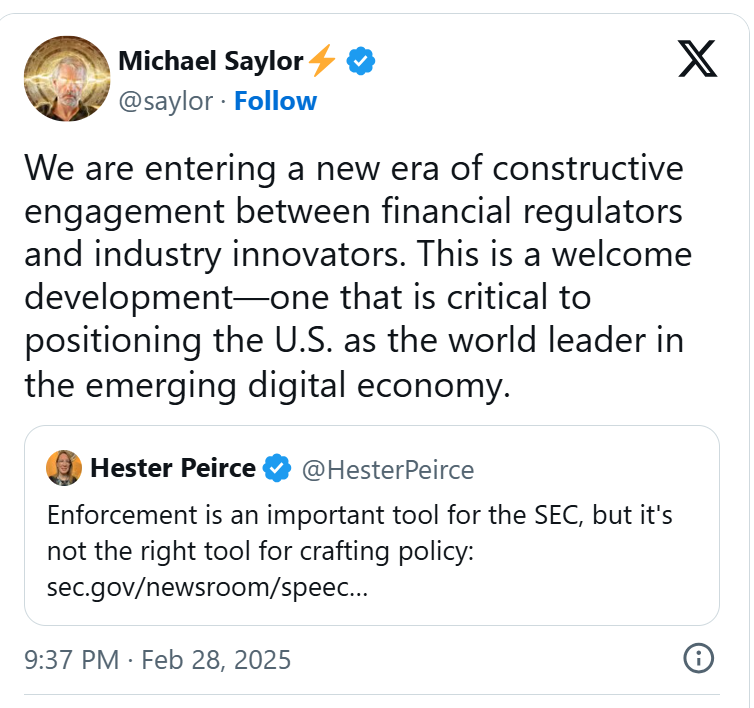Screen dimensions: 754x708
Task: Open the Twitter info icon
Action: click(697, 659)
